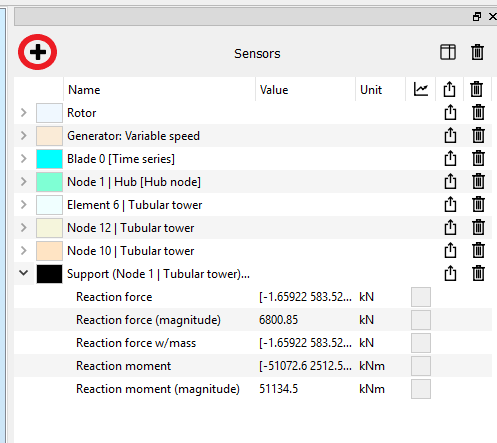
Task: Check plot box for Reaction moment (magnitude)
Action: [421, 389]
